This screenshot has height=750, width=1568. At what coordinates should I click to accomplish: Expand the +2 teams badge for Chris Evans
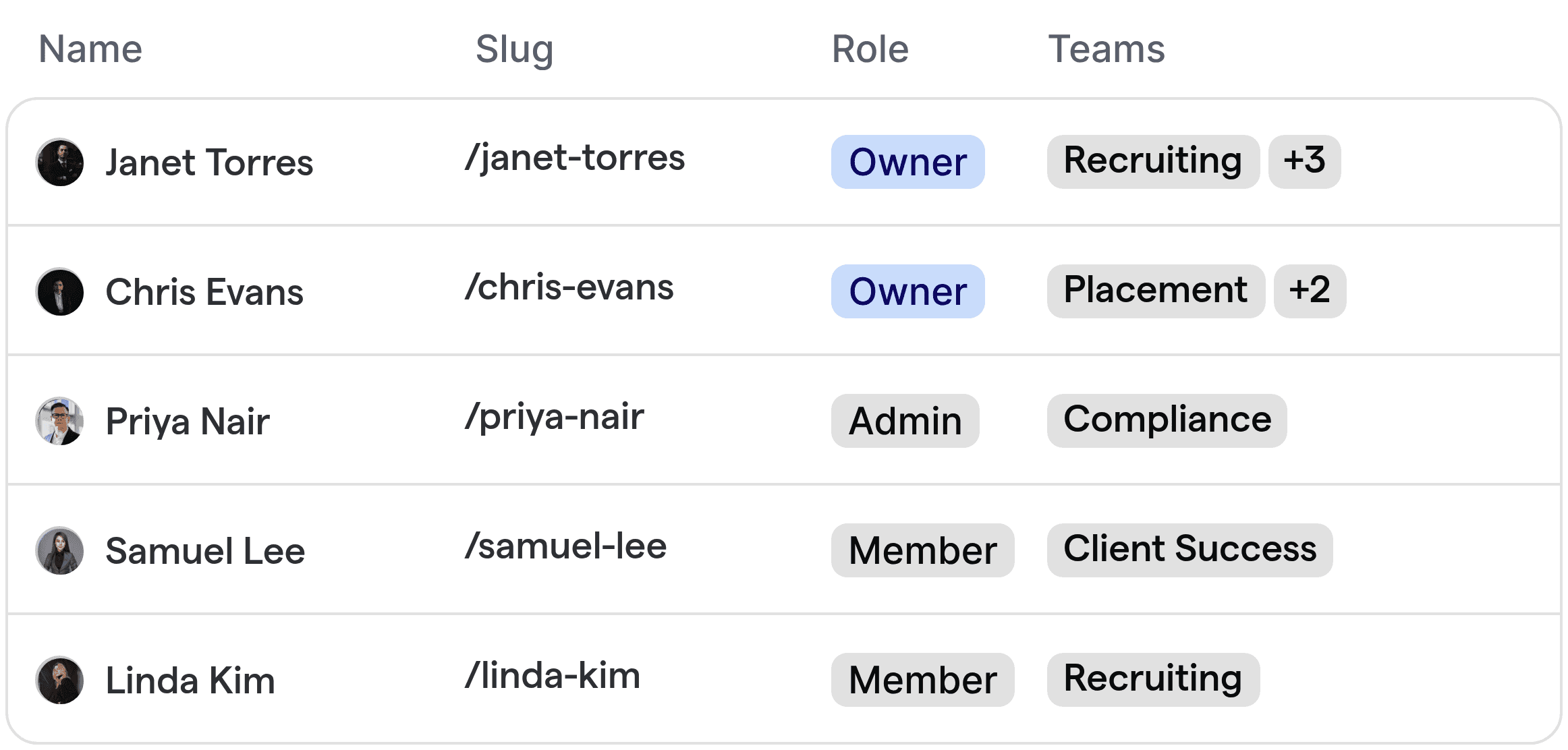(x=1309, y=291)
